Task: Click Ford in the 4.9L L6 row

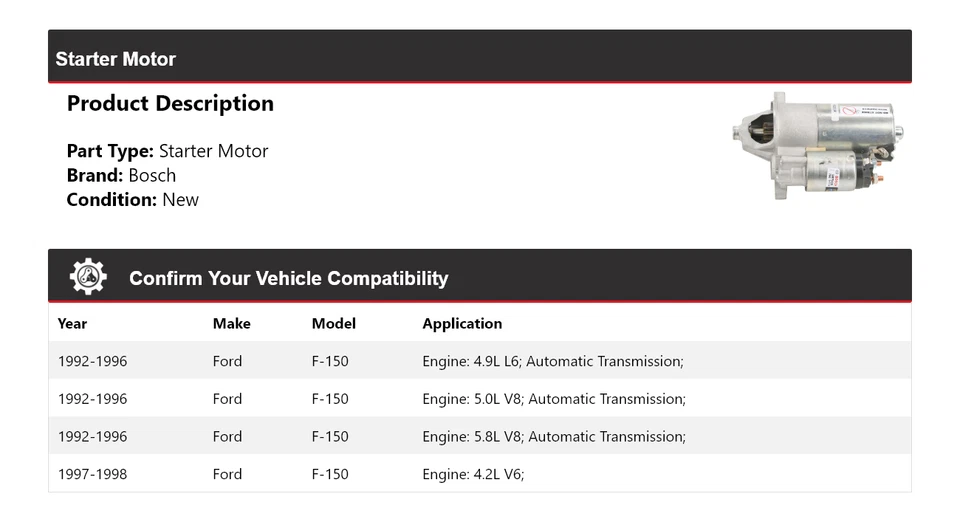Action: tap(227, 361)
